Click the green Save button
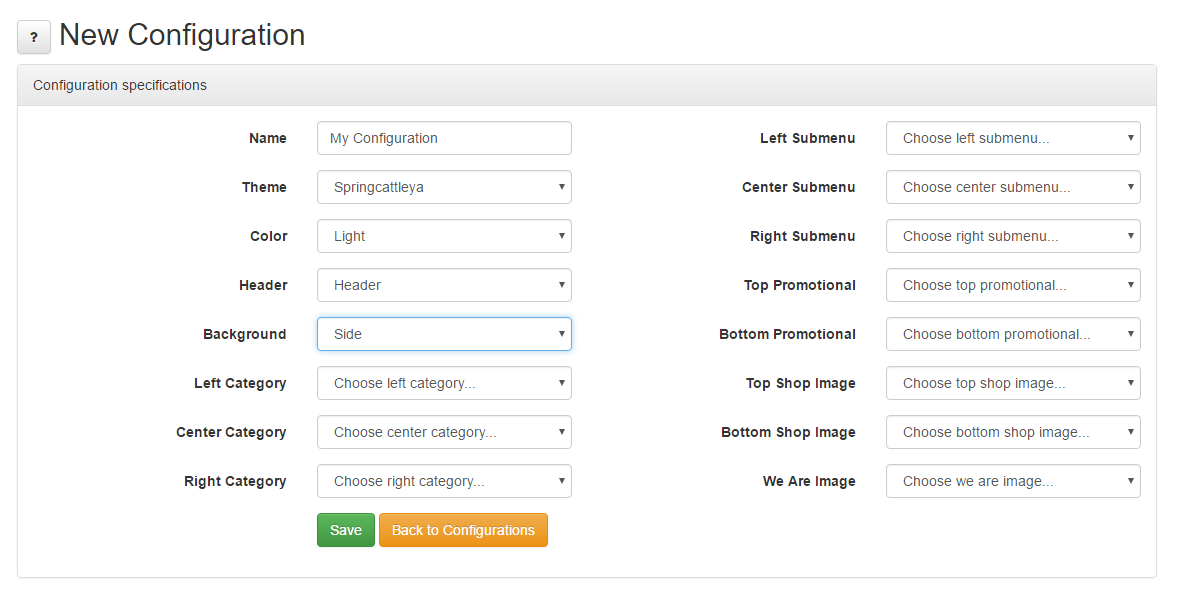The width and height of the screenshot is (1177, 597). tap(346, 530)
